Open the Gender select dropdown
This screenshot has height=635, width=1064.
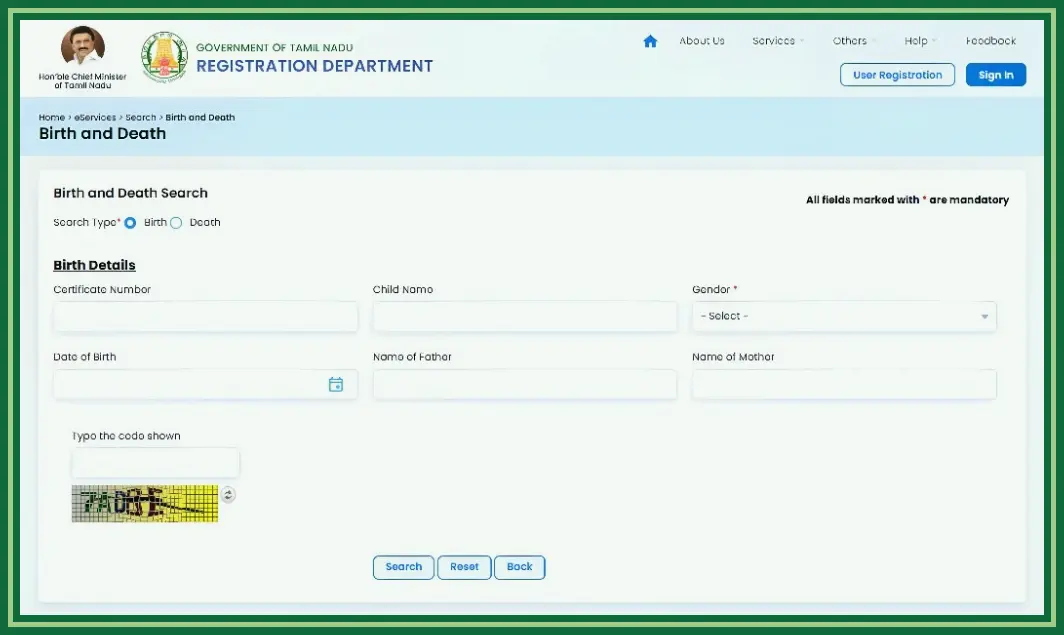tap(844, 317)
